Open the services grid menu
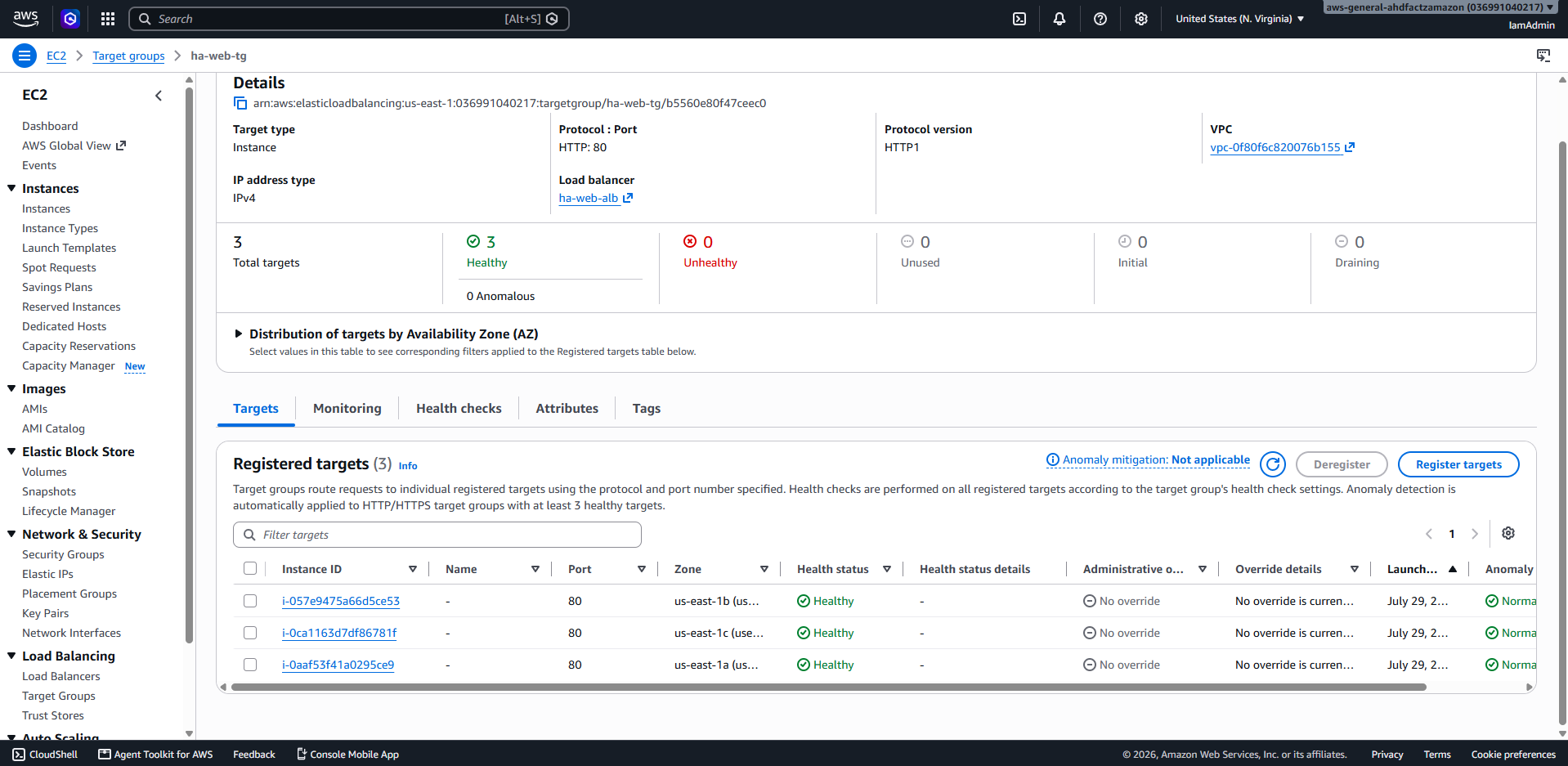This screenshot has width=1568, height=766. [x=108, y=19]
